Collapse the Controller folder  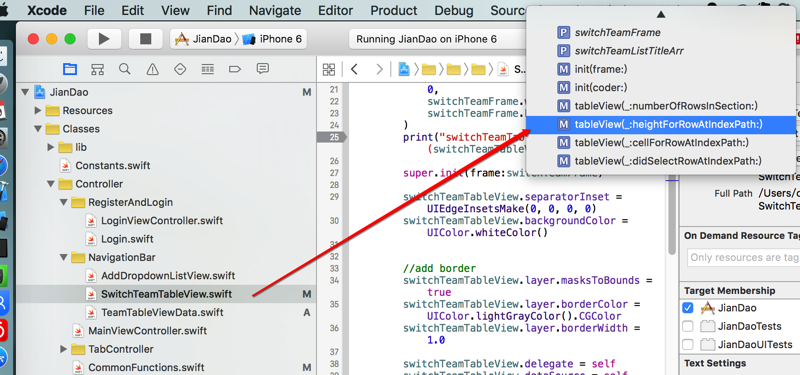(51, 184)
